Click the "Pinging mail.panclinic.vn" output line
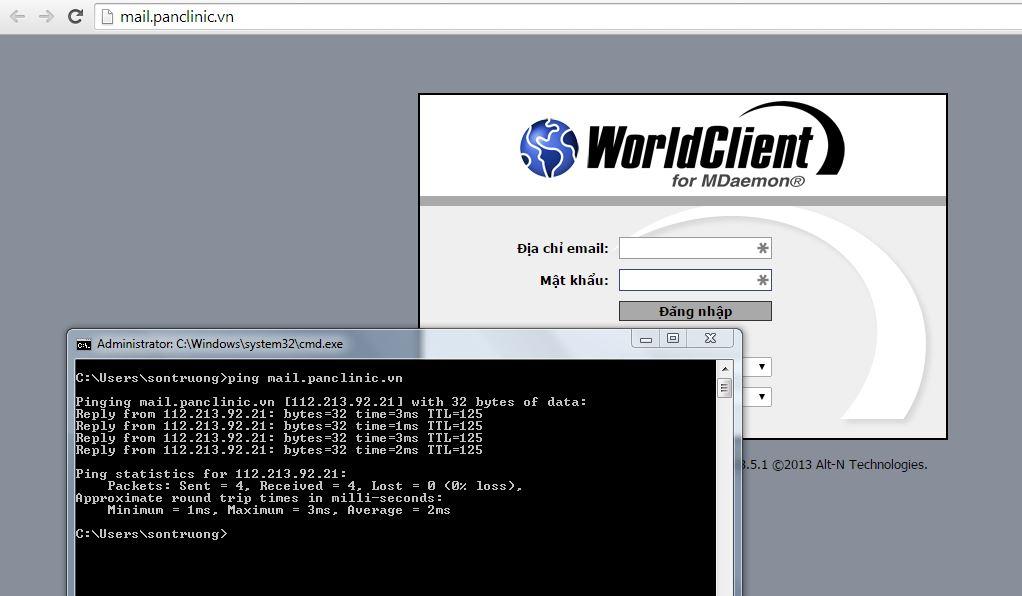1022x596 pixels. coord(331,402)
